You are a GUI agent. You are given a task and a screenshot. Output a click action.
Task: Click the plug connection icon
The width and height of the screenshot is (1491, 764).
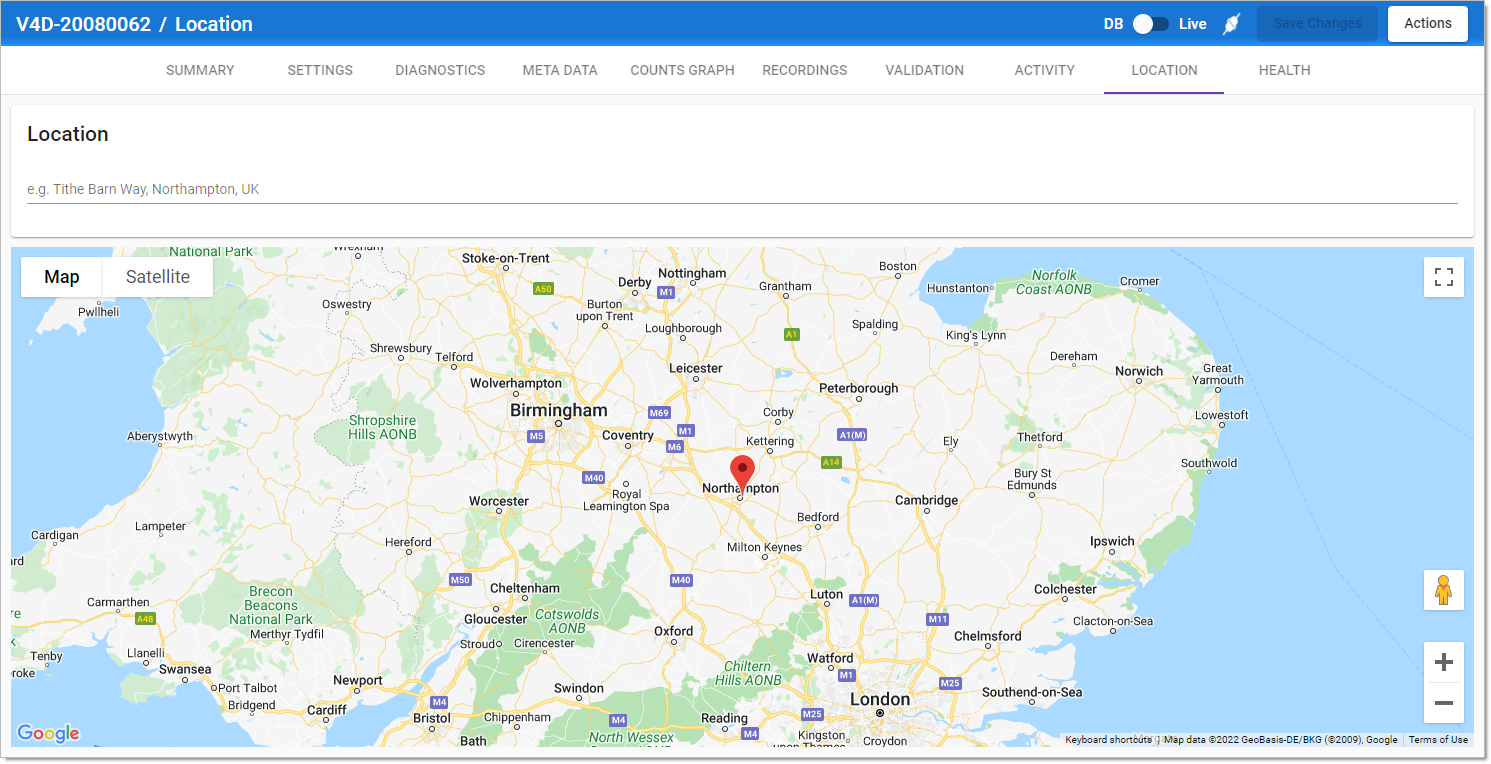pos(1232,24)
